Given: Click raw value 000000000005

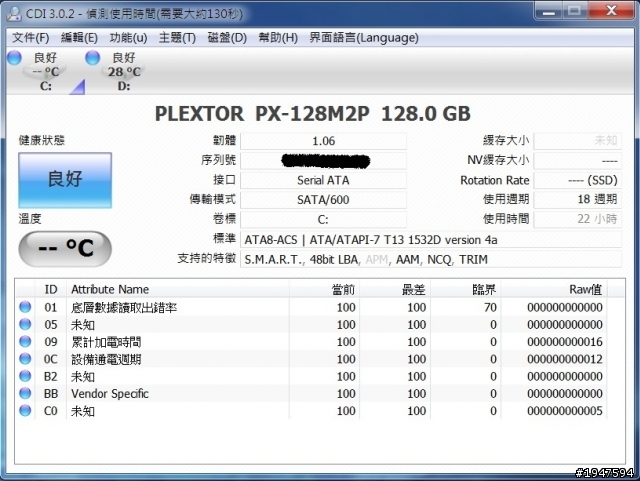Looking at the screenshot, I should (564, 411).
